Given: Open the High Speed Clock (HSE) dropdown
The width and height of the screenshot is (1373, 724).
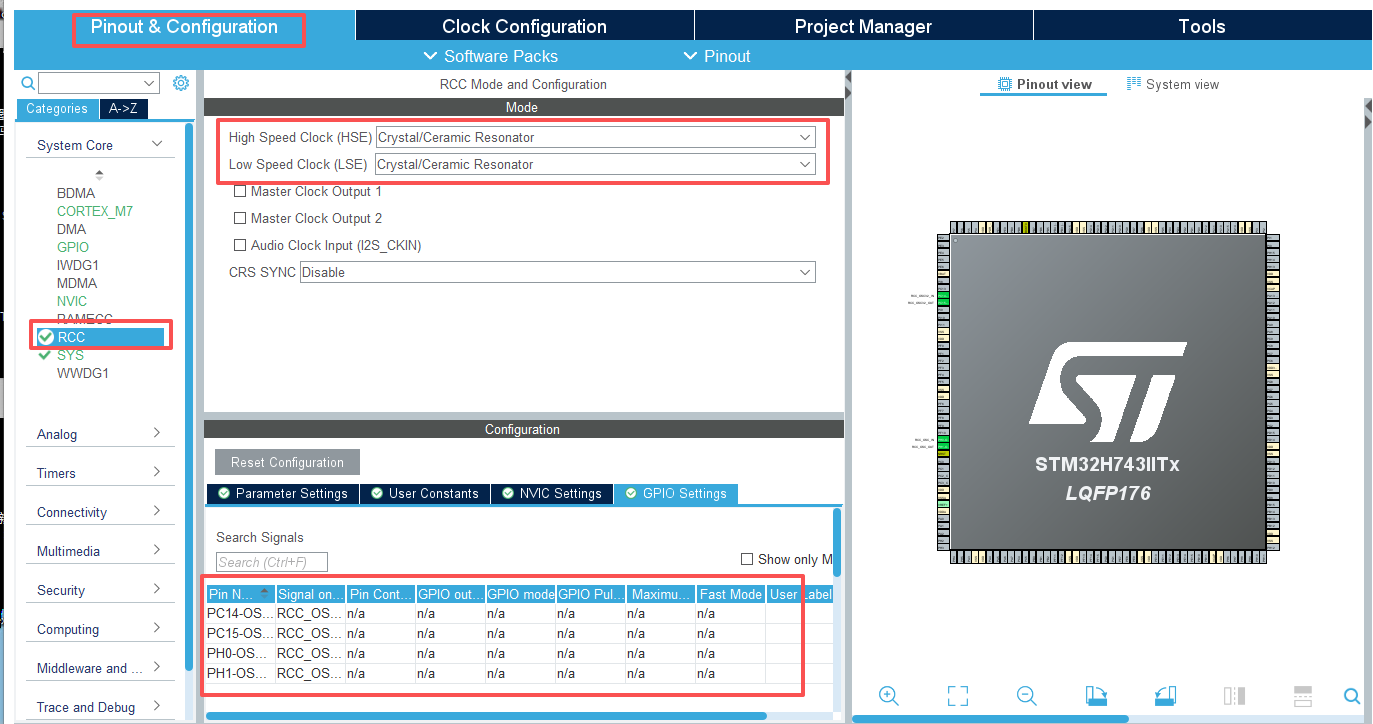Looking at the screenshot, I should (x=595, y=137).
